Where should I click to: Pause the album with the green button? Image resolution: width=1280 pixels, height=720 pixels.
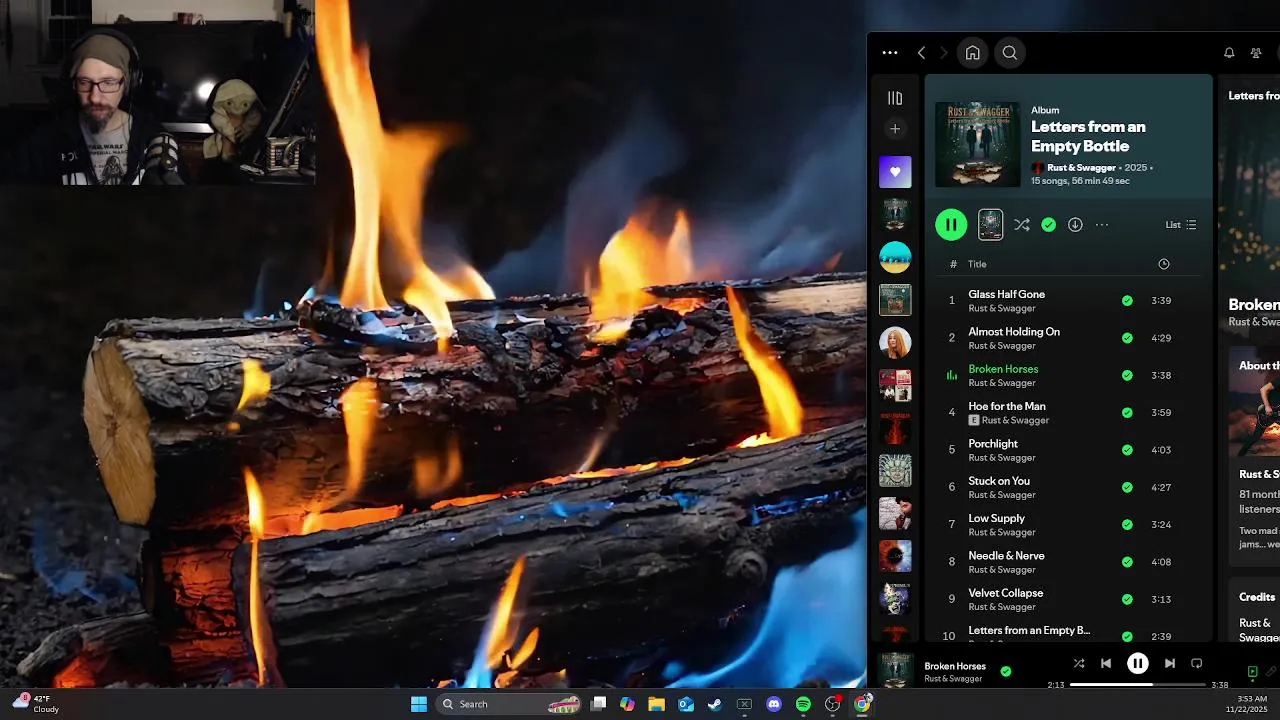point(951,225)
